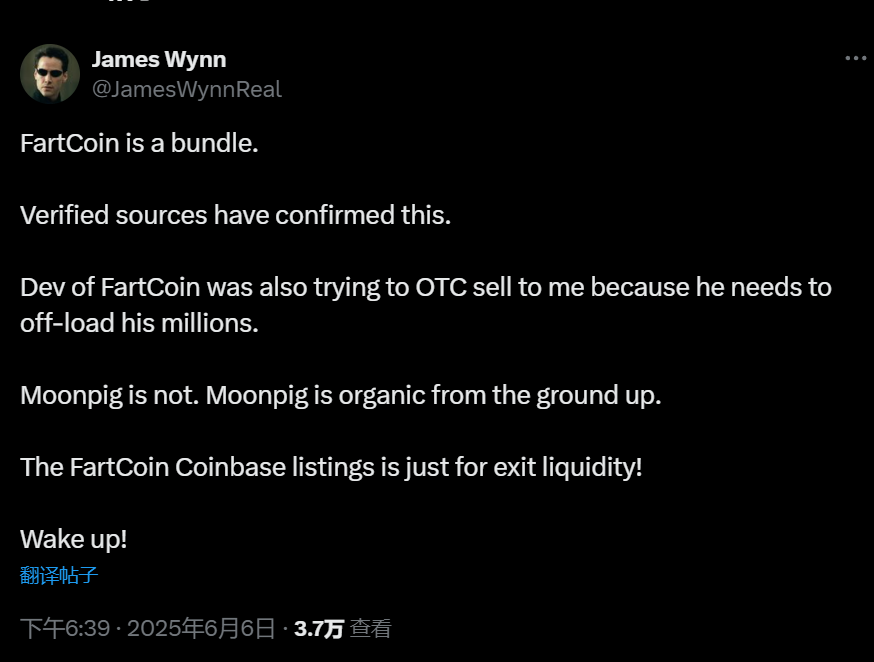Viewport: 874px width, 662px height.
Task: Click the 'Wake up!' closing line
Action: (x=74, y=539)
